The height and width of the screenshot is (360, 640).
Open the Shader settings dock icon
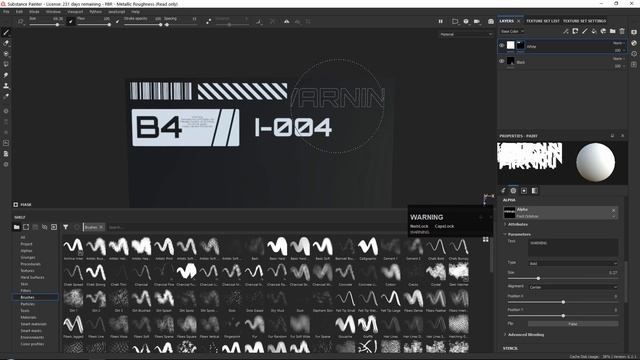tap(634, 43)
